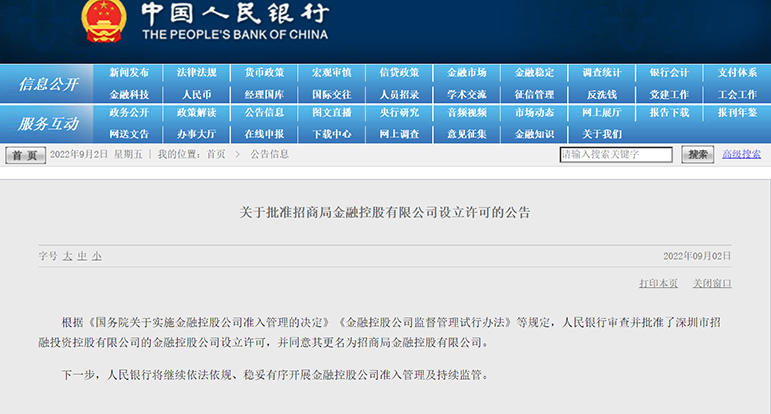Go to 公告信息 in nav bar
771x414 pixels.
click(265, 113)
